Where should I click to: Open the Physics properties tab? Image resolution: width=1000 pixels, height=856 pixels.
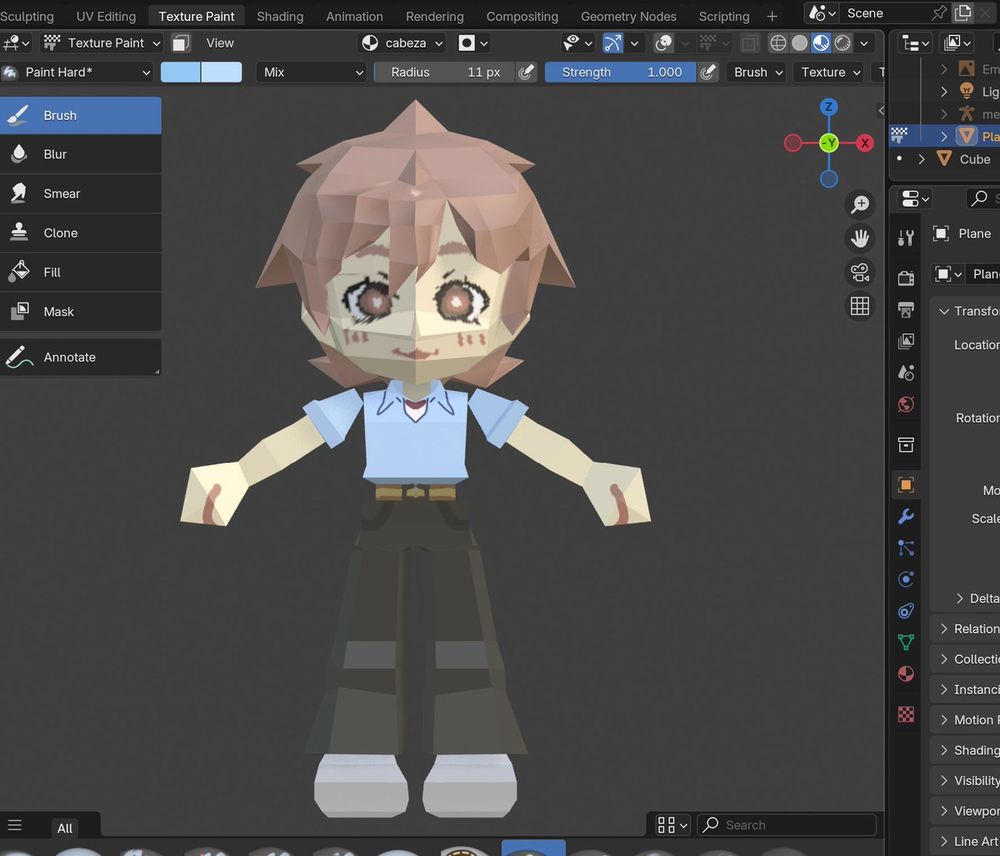click(906, 579)
